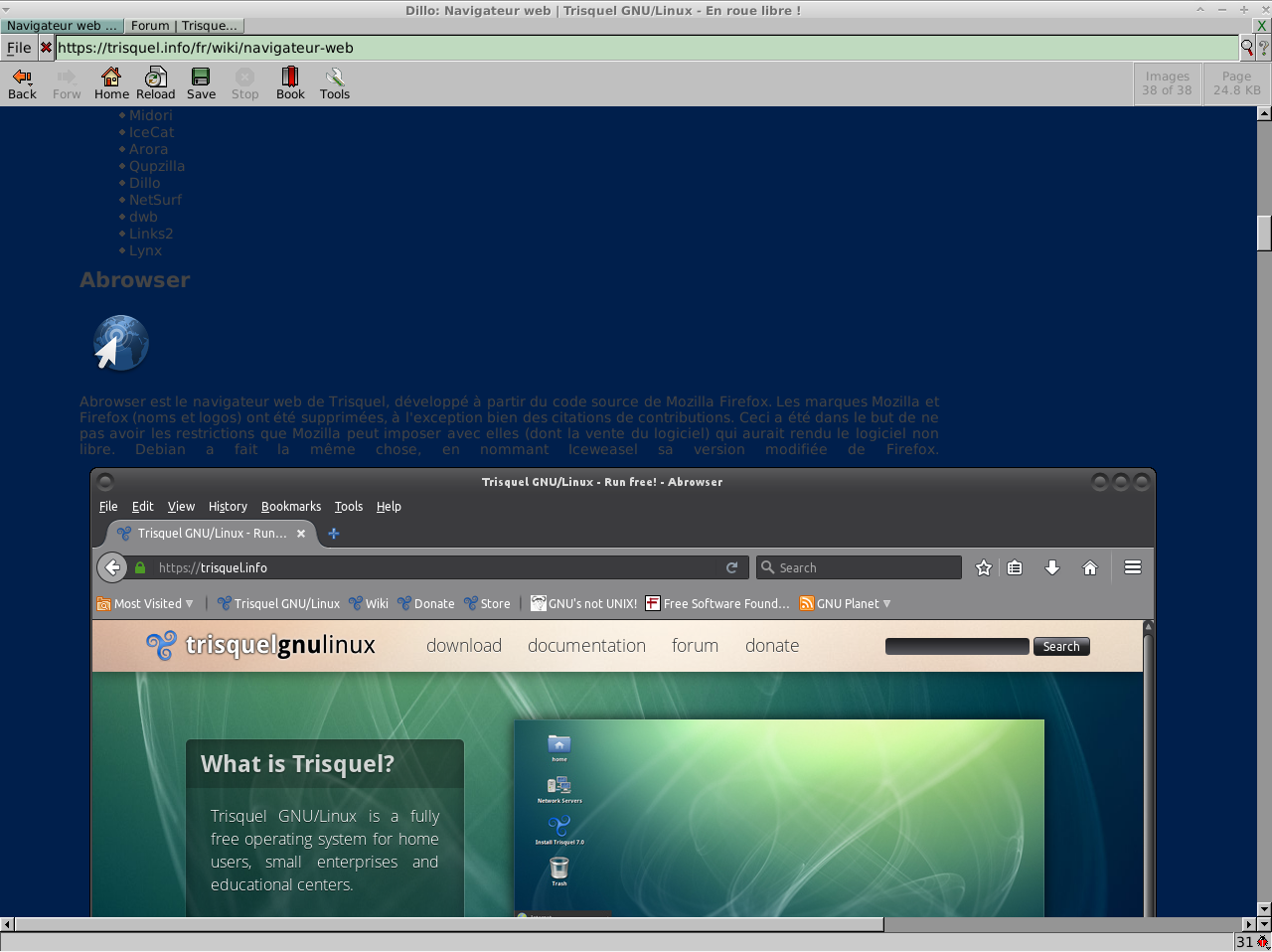Reload the current page
Image resolution: width=1272 pixels, height=952 pixels.
point(156,83)
